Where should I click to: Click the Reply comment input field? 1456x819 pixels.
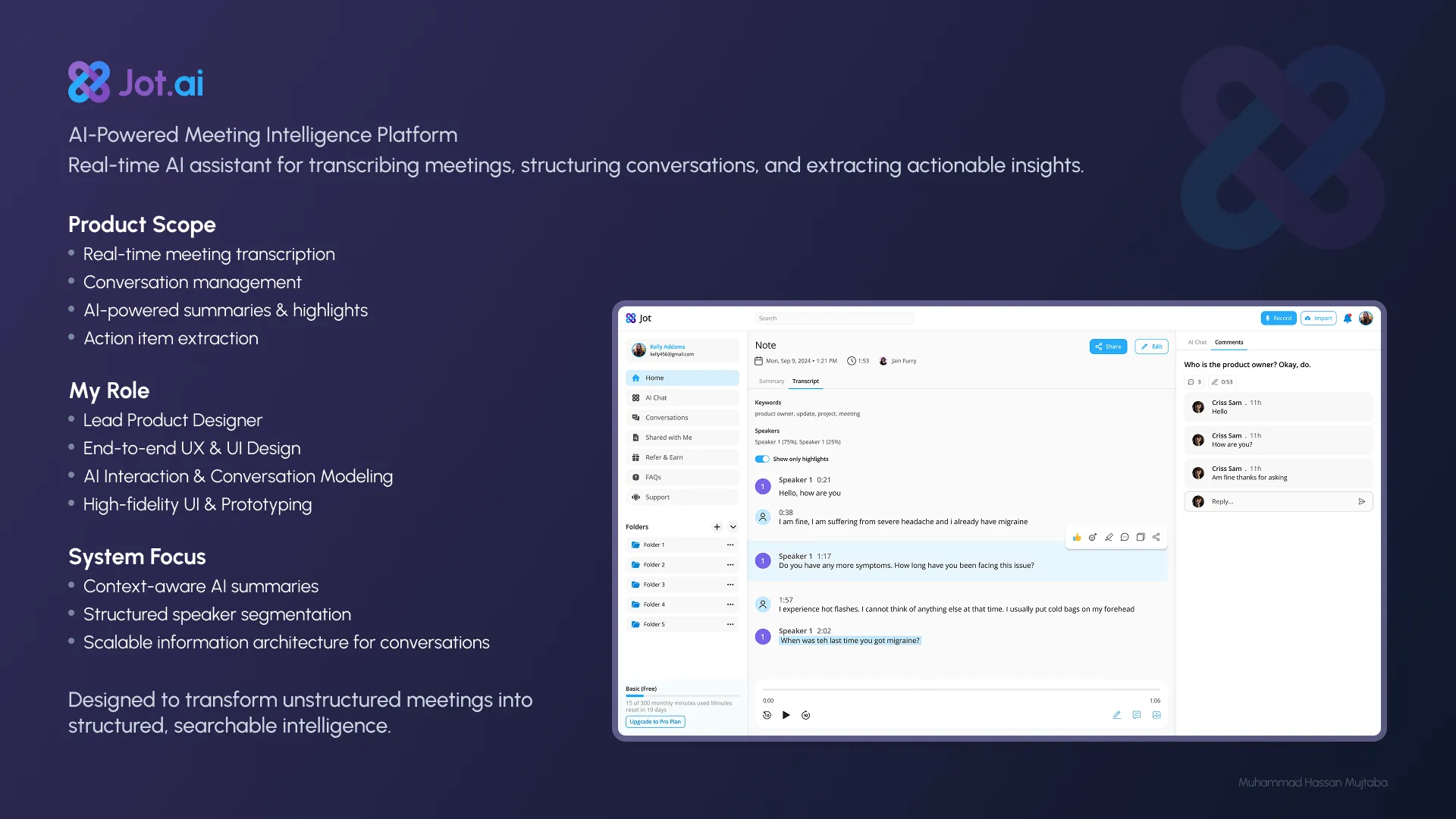[x=1279, y=501]
